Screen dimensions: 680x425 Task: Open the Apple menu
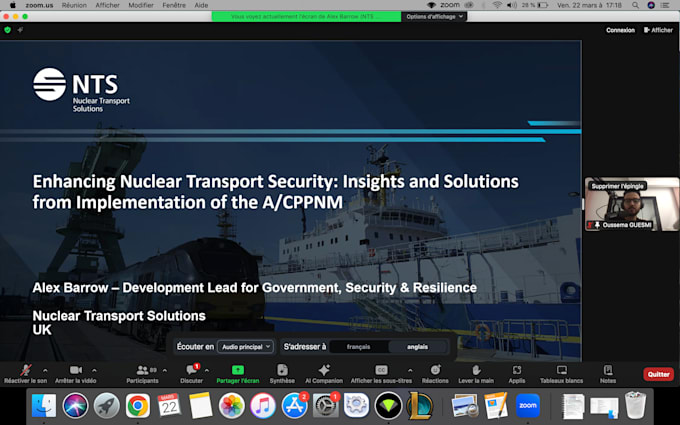(13, 5)
